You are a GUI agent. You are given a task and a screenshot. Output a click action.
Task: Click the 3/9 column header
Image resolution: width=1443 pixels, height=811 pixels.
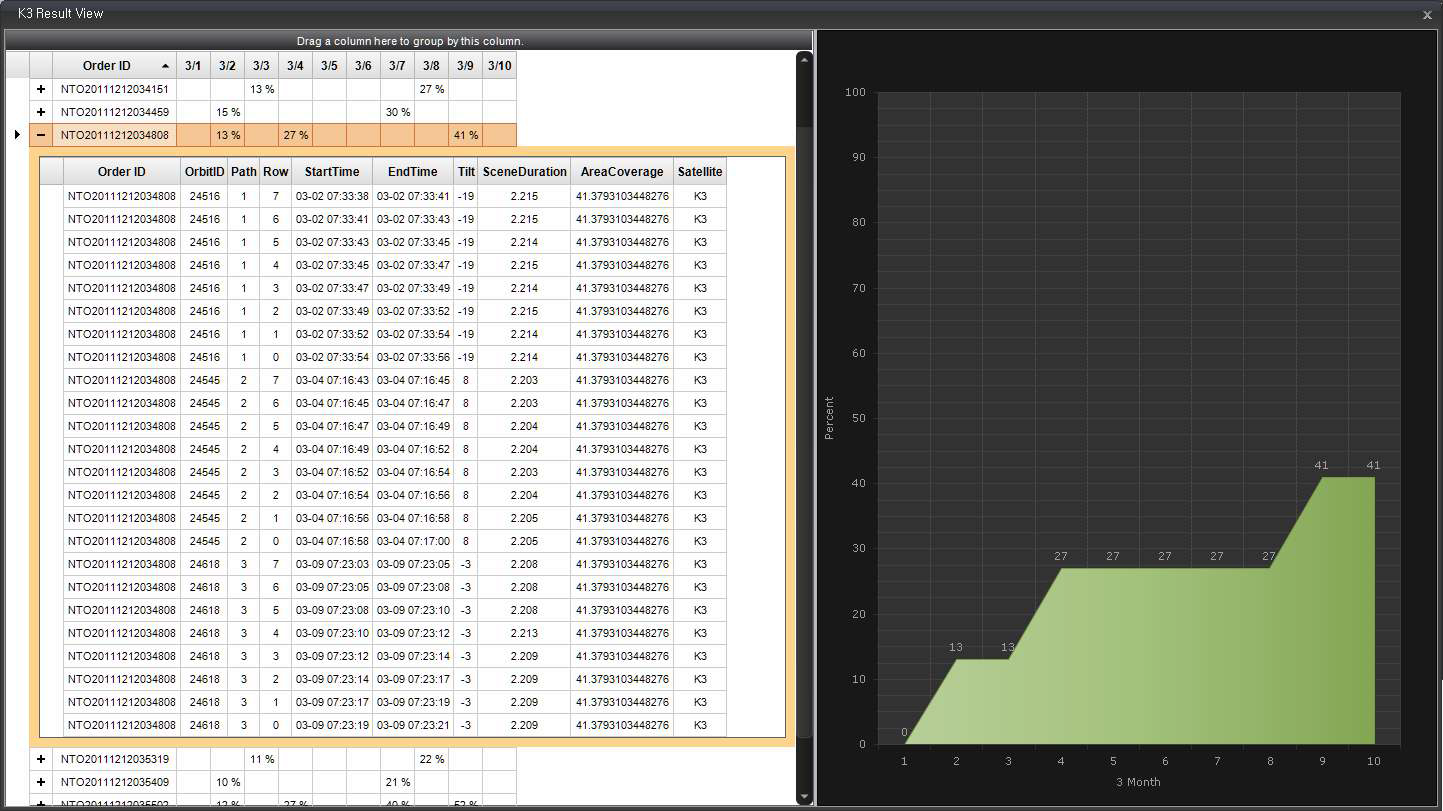[466, 66]
